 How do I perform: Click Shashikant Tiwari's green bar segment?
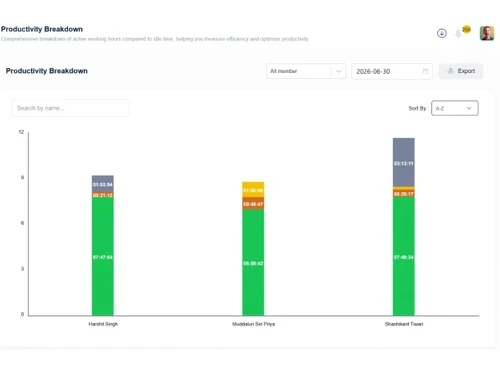(404, 256)
